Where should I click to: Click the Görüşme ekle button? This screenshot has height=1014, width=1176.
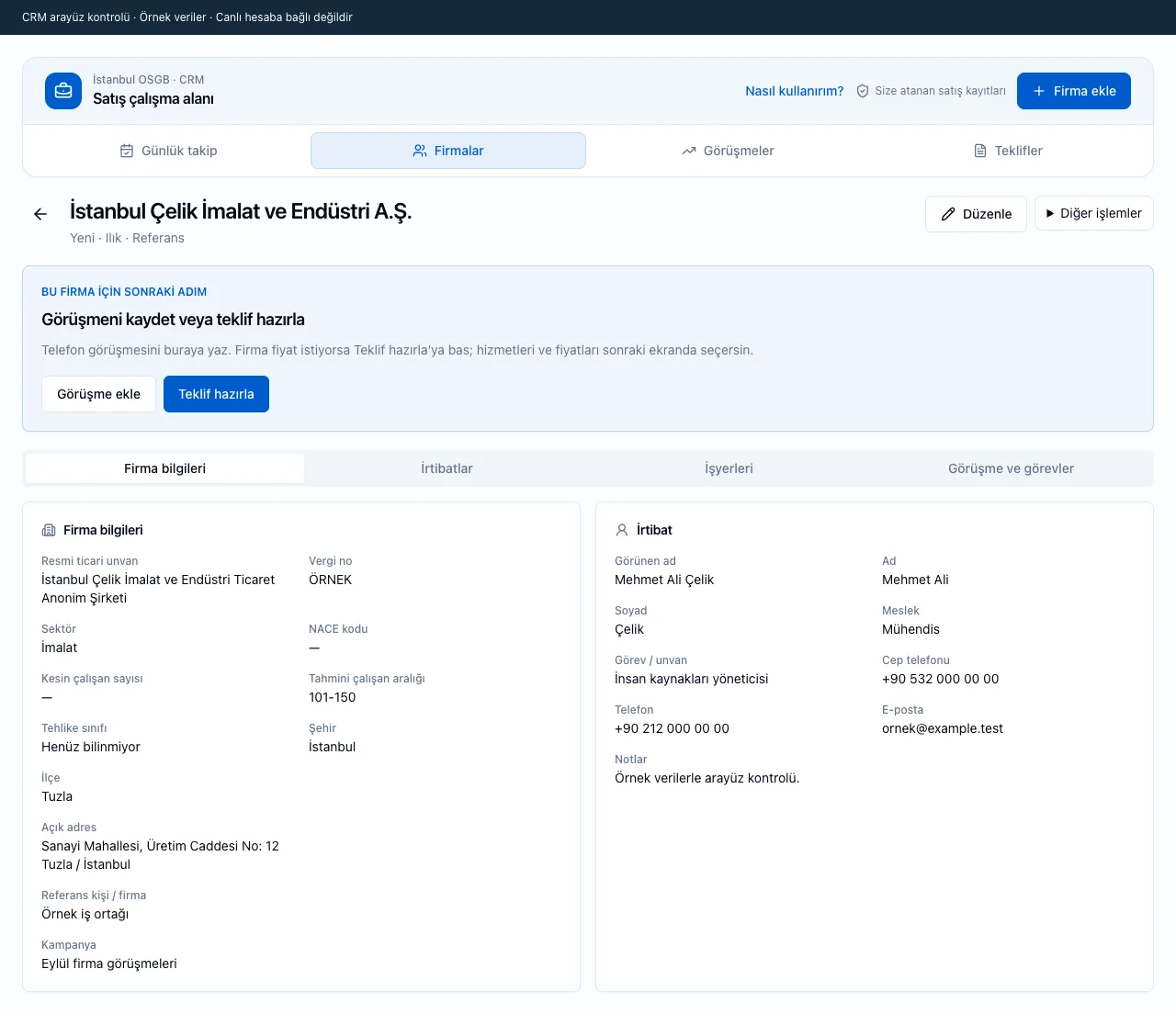(98, 394)
